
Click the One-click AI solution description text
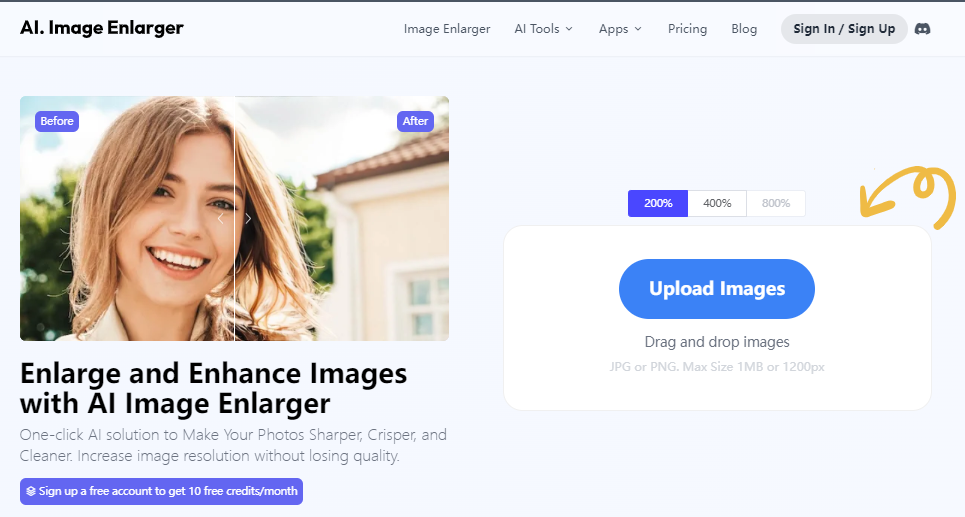click(233, 445)
